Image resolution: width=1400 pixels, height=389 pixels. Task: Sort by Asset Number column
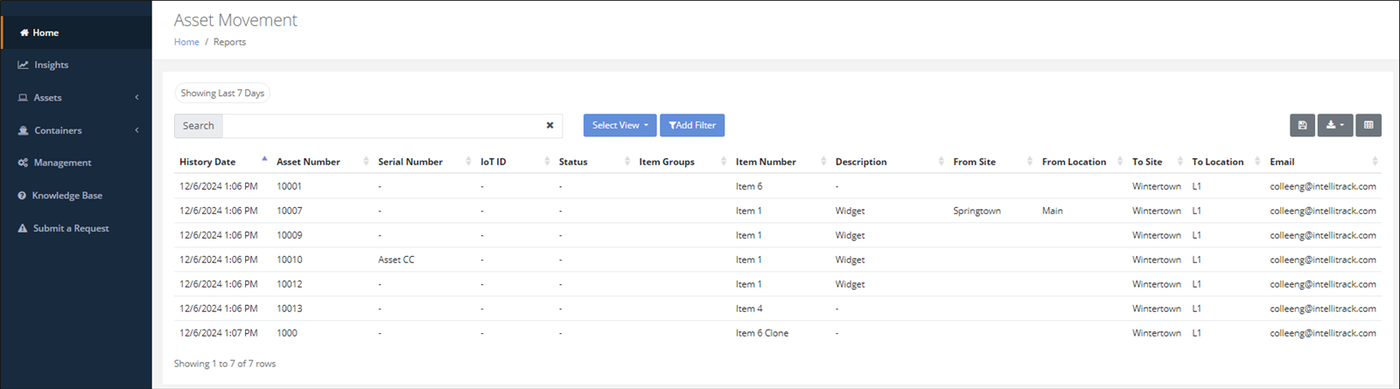322,161
